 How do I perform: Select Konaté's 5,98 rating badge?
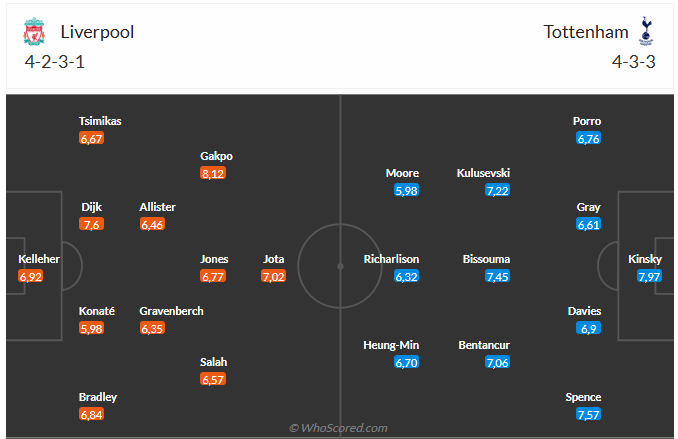(x=91, y=328)
